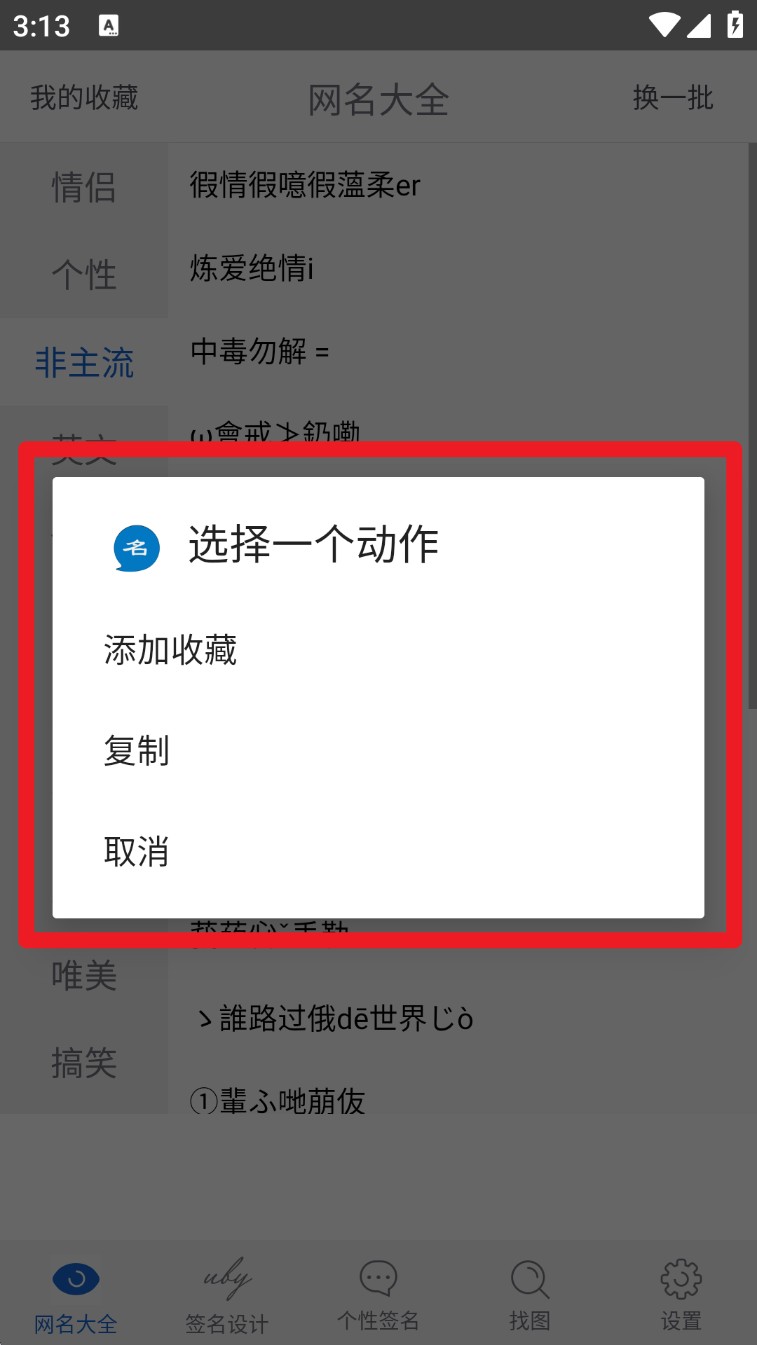Tap the battery status icon
Viewport: 757px width, 1345px height.
pyautogui.click(x=735, y=24)
